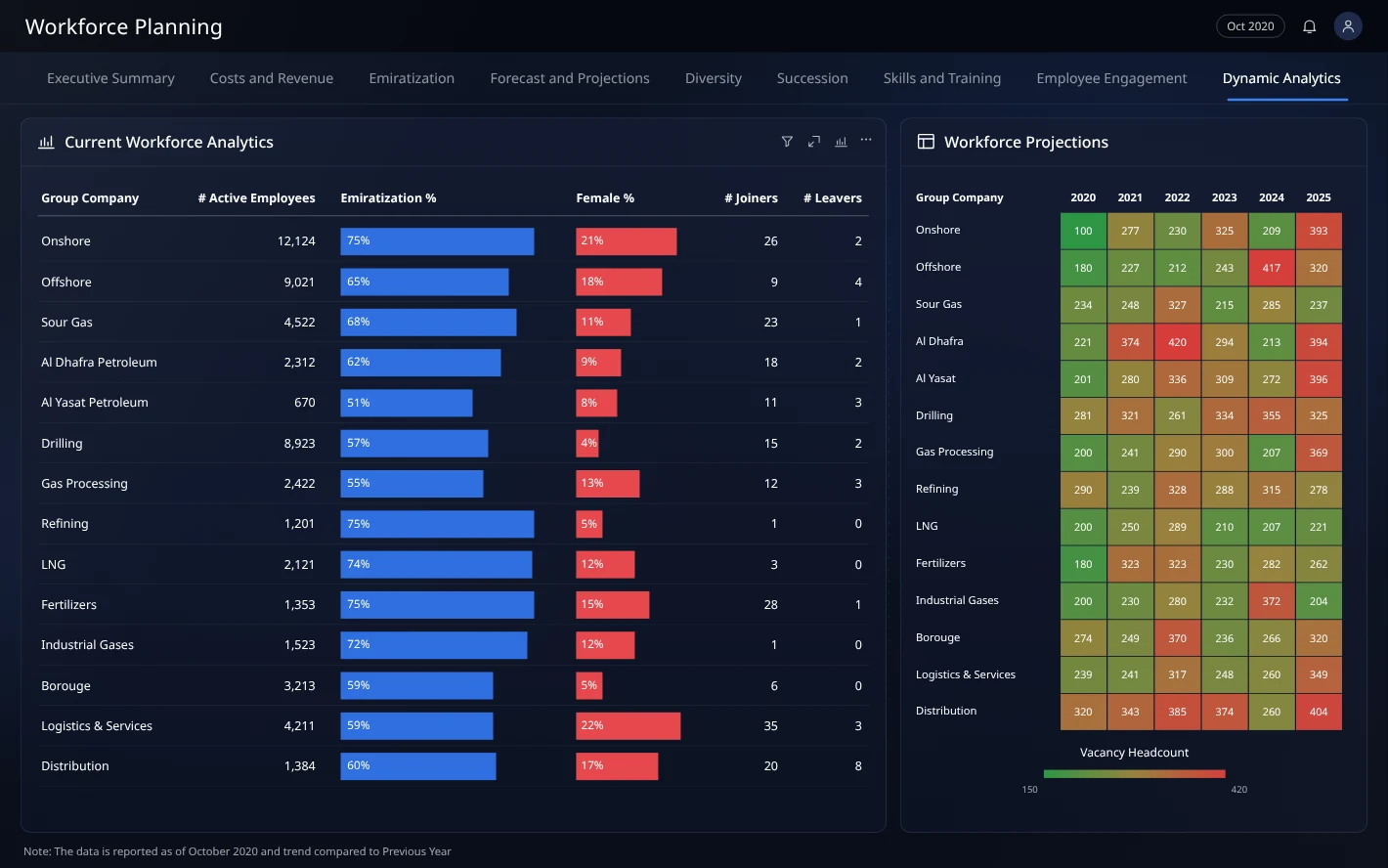Open the user profile avatar
This screenshot has height=868, width=1388.
click(1348, 26)
